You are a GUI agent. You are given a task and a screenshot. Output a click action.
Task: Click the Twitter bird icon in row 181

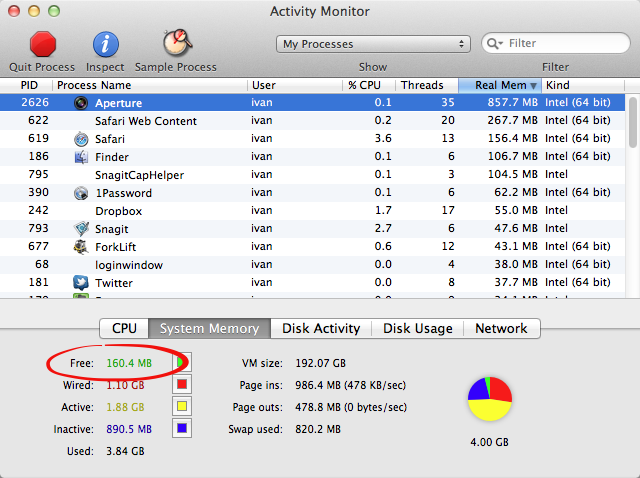[x=81, y=282]
